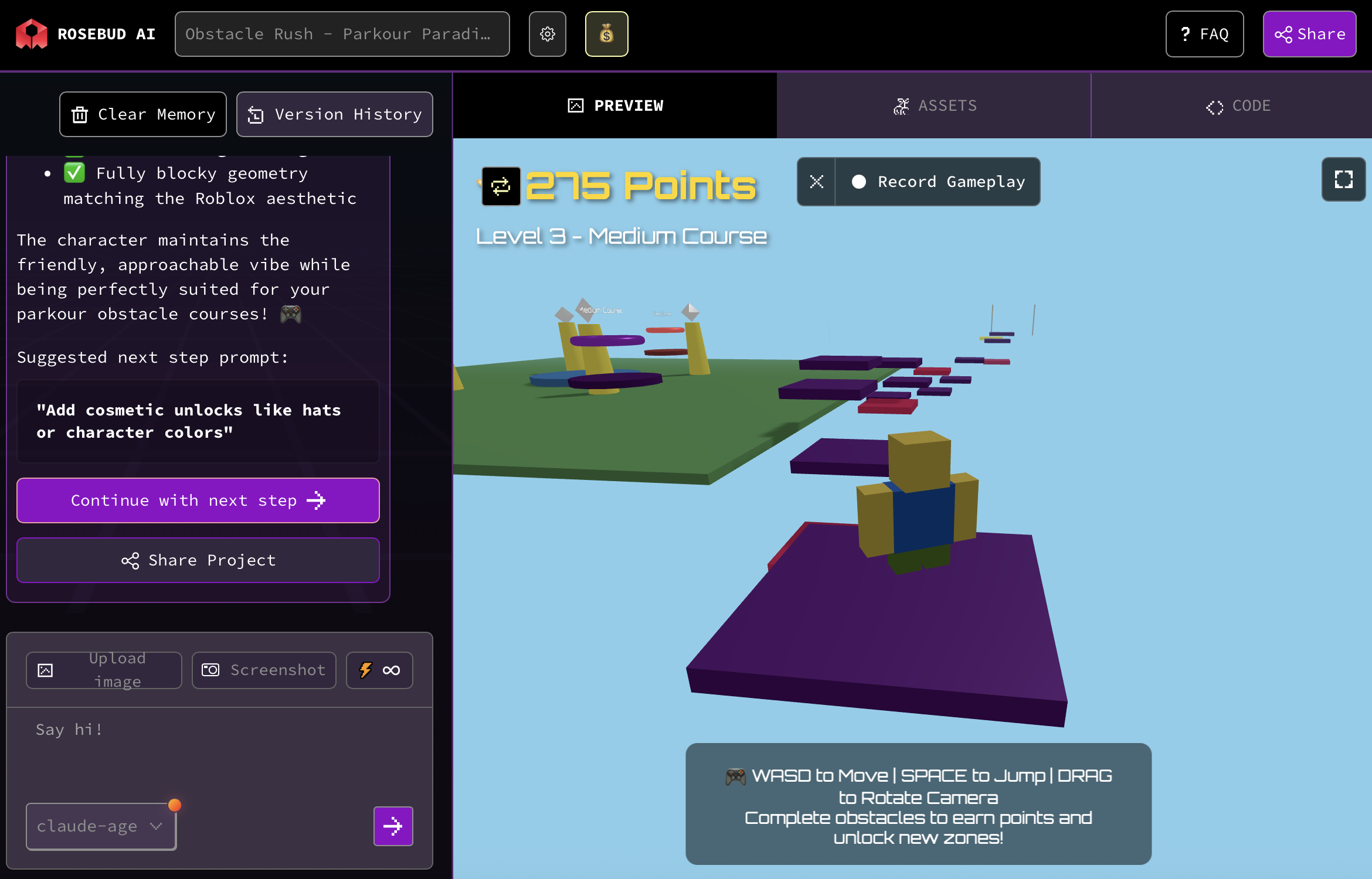1372x879 pixels.
Task: Click the Rosebud AI logo
Action: (x=85, y=34)
